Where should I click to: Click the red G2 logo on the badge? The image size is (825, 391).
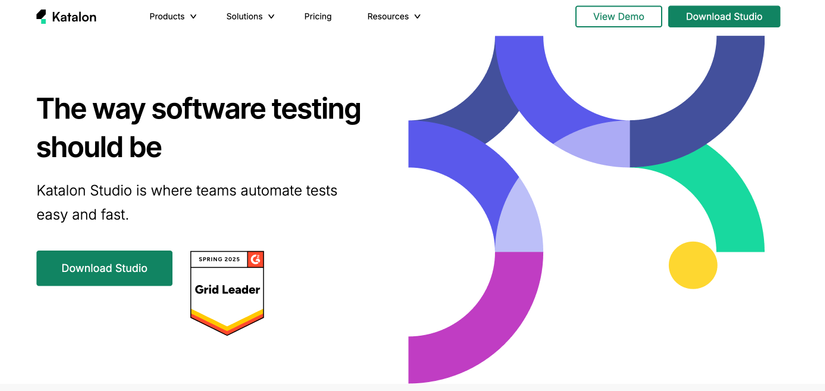click(x=256, y=259)
